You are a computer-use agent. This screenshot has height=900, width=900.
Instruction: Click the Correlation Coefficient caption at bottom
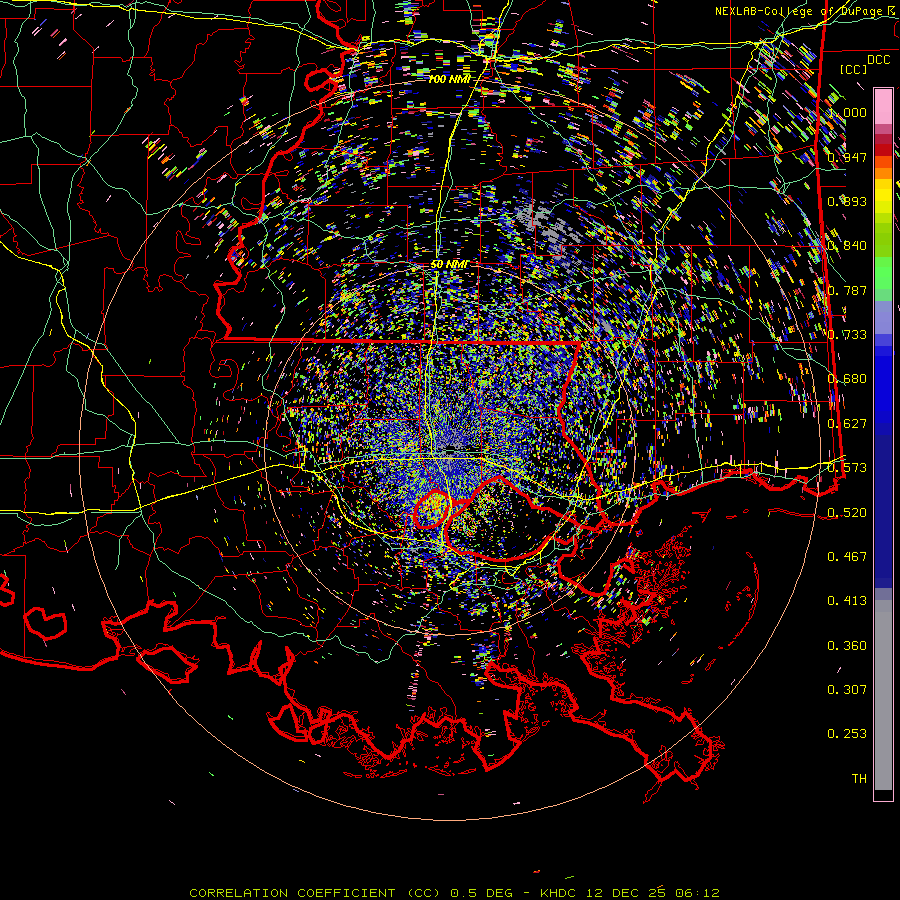(454, 893)
